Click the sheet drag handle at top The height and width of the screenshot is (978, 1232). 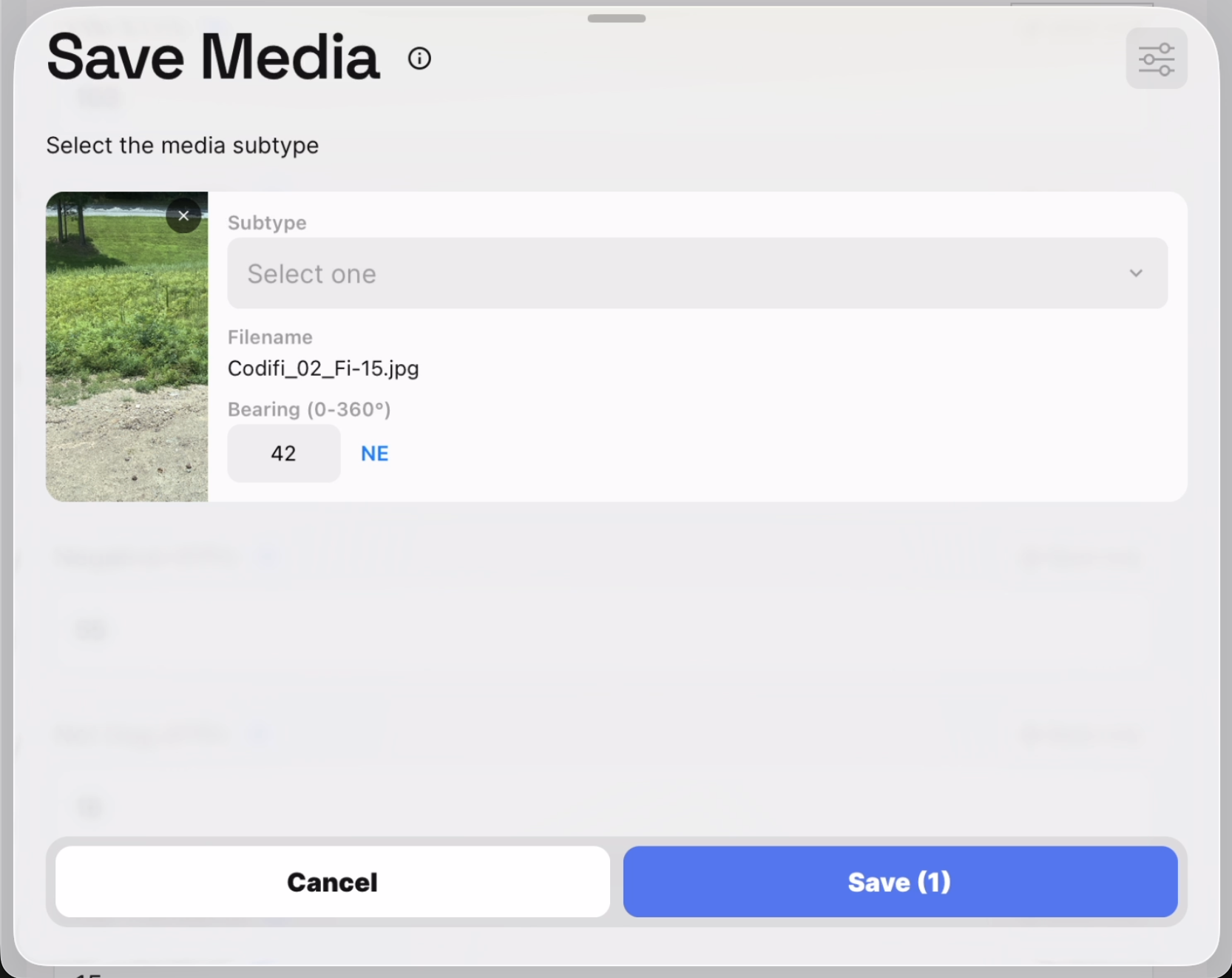point(617,18)
